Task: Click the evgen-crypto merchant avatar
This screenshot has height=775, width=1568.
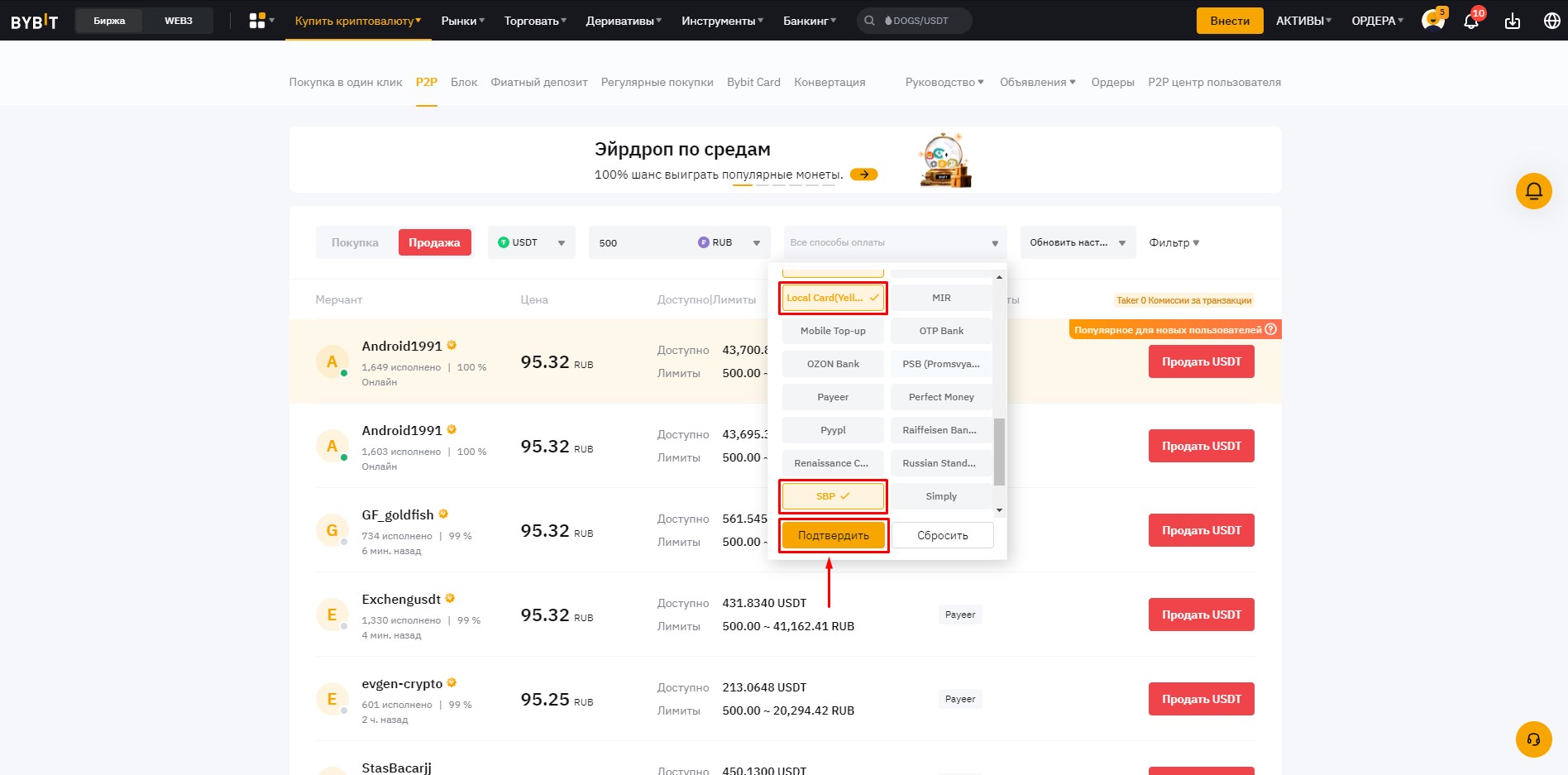Action: pyautogui.click(x=332, y=699)
